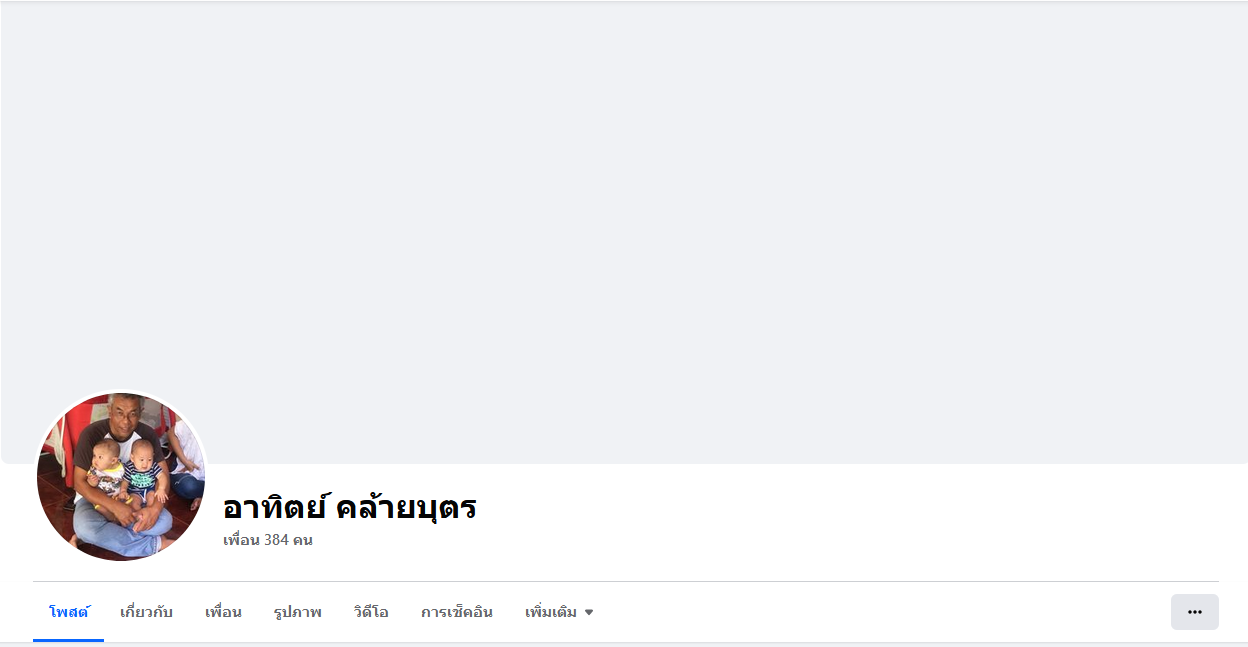
Task: Open the การเช็คอิน tab
Action: coord(457,612)
